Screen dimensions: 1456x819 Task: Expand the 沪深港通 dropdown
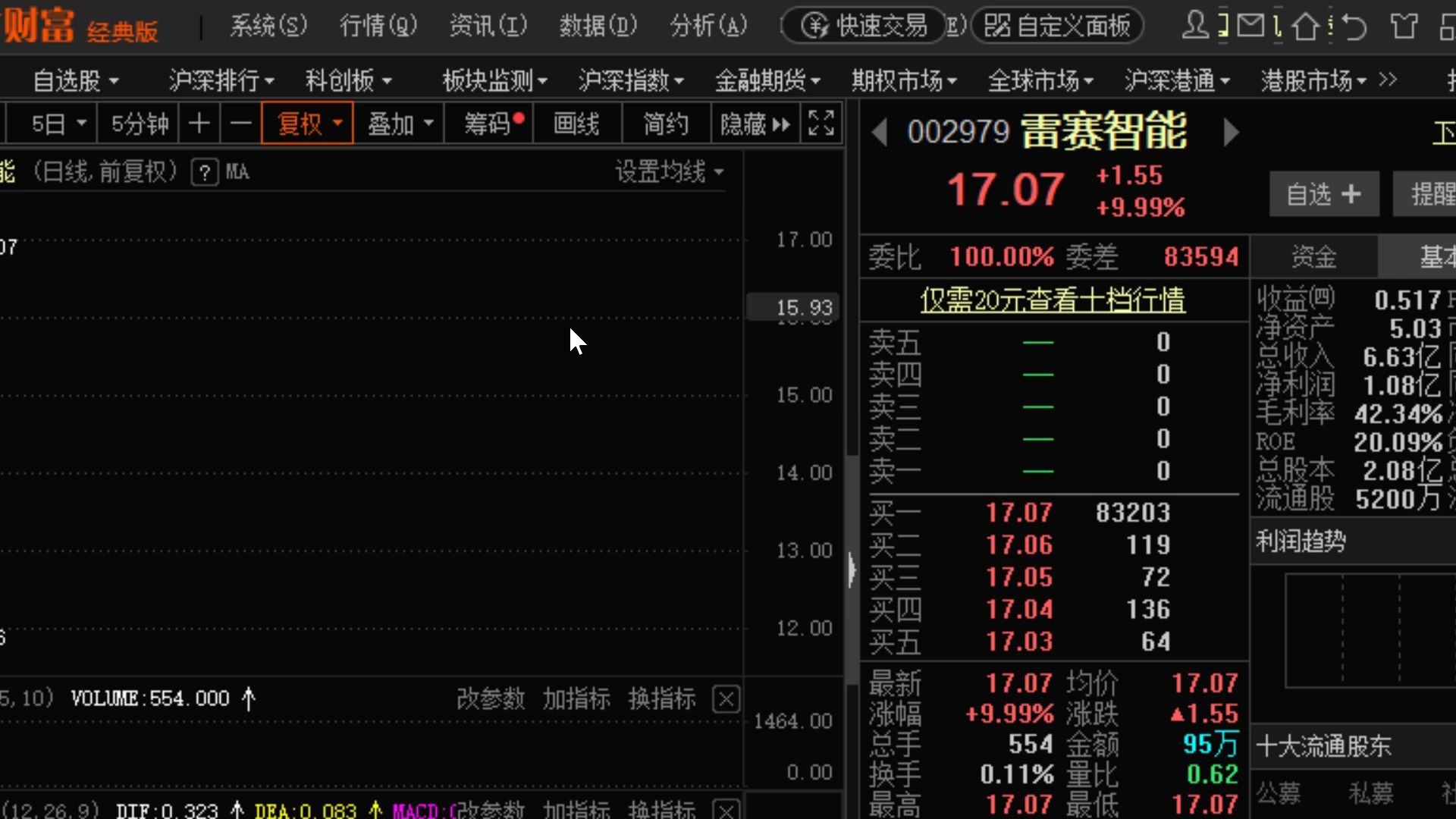(1177, 80)
